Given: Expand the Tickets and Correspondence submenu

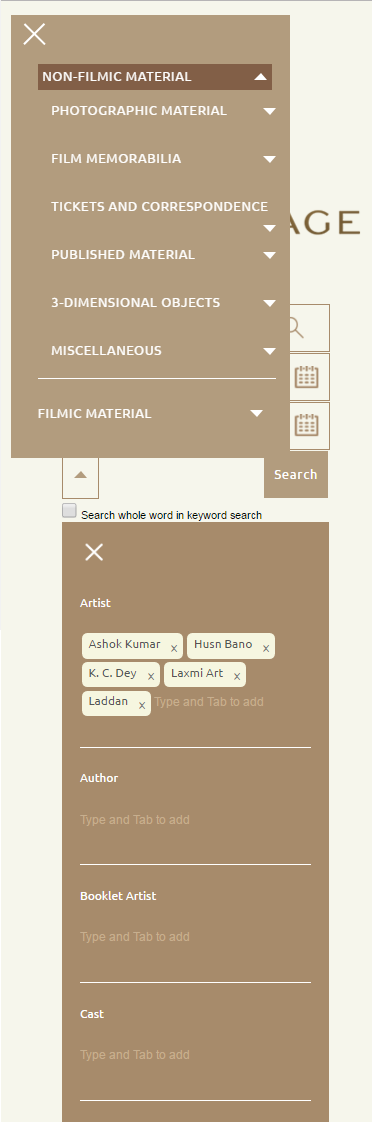Looking at the screenshot, I should [270, 228].
